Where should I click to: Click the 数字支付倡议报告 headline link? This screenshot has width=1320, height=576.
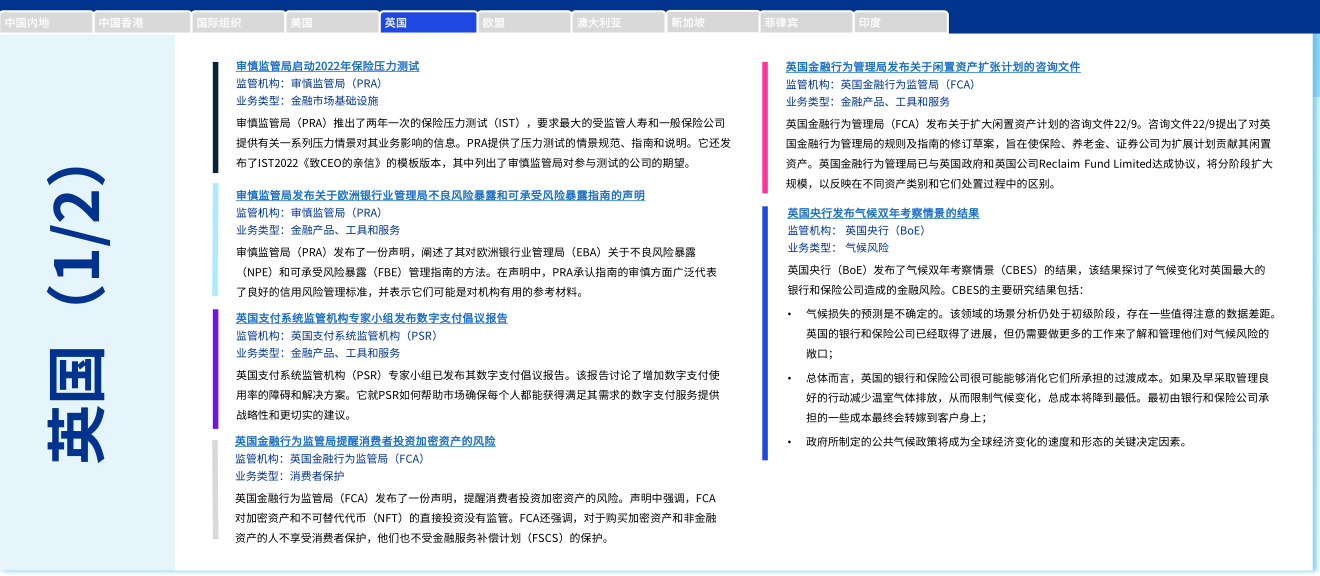pos(371,318)
